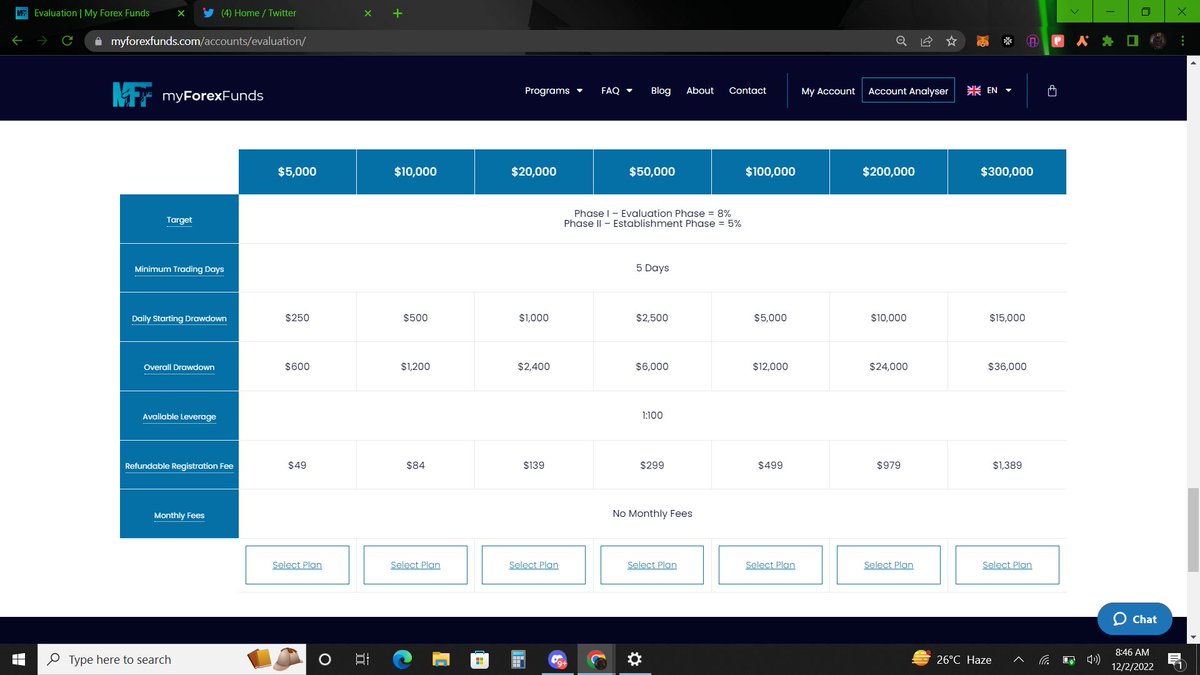Click the myForexFunds logo
Image resolution: width=1200 pixels, height=675 pixels.
click(x=188, y=95)
